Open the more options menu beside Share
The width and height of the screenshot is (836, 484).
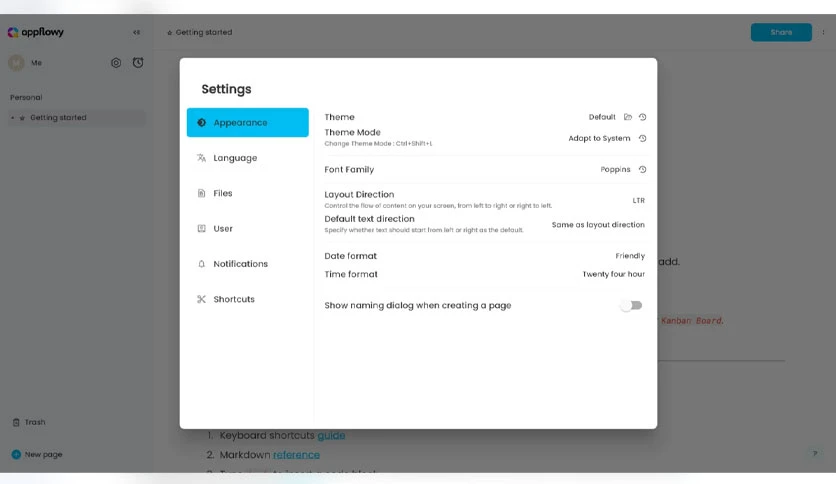coord(823,32)
